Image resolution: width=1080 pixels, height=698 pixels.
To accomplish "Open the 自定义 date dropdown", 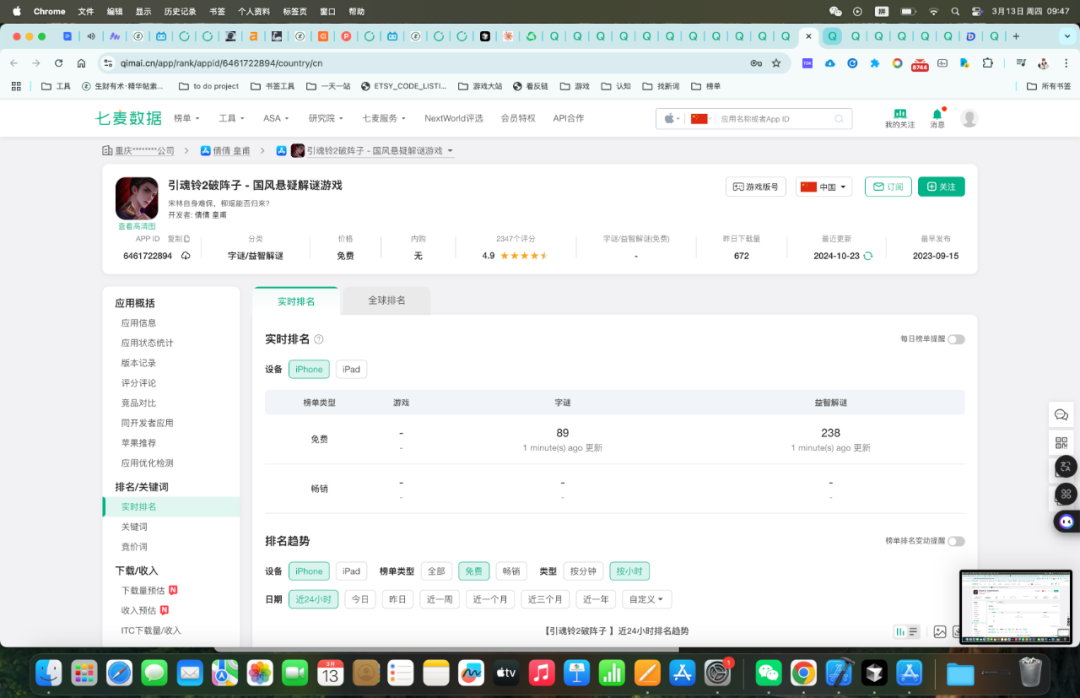I will (645, 599).
